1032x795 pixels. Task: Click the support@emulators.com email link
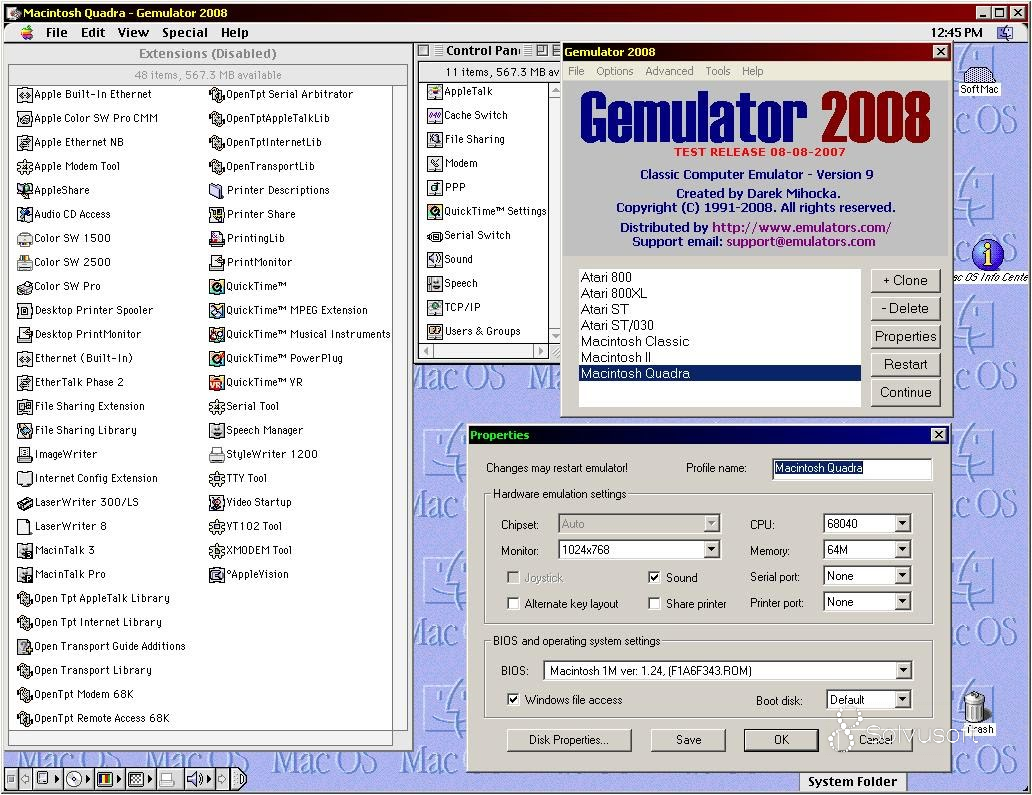click(801, 242)
